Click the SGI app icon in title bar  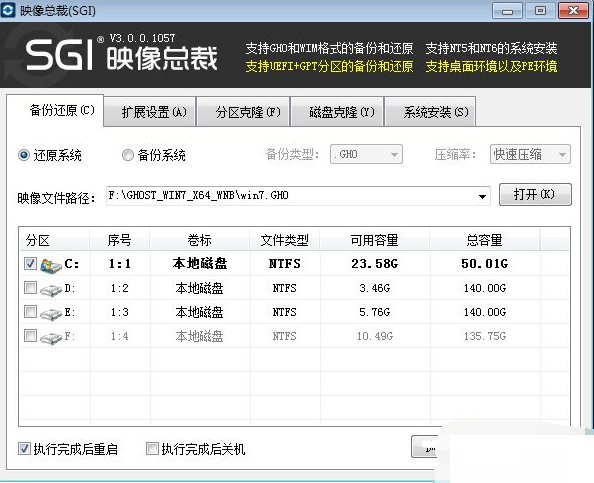[x=8, y=9]
